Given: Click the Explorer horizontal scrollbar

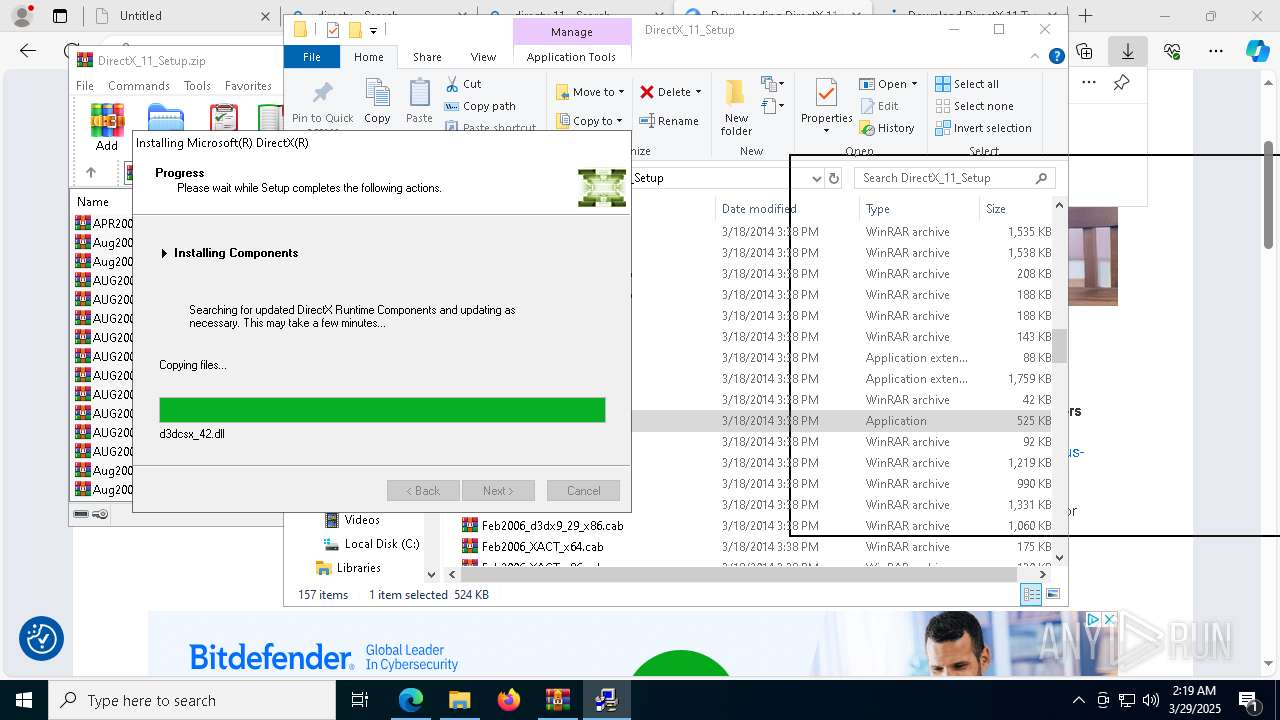Looking at the screenshot, I should [x=740, y=575].
